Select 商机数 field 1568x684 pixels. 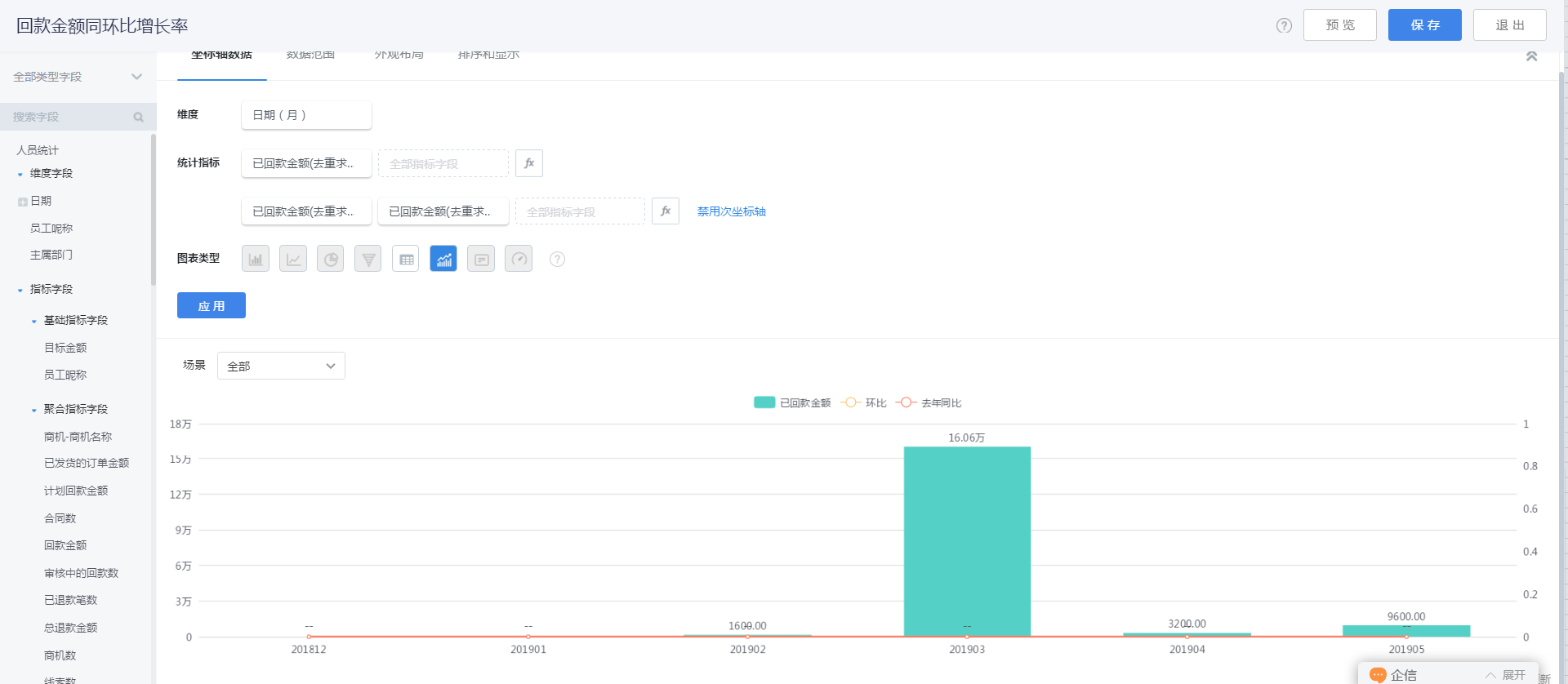click(x=60, y=655)
